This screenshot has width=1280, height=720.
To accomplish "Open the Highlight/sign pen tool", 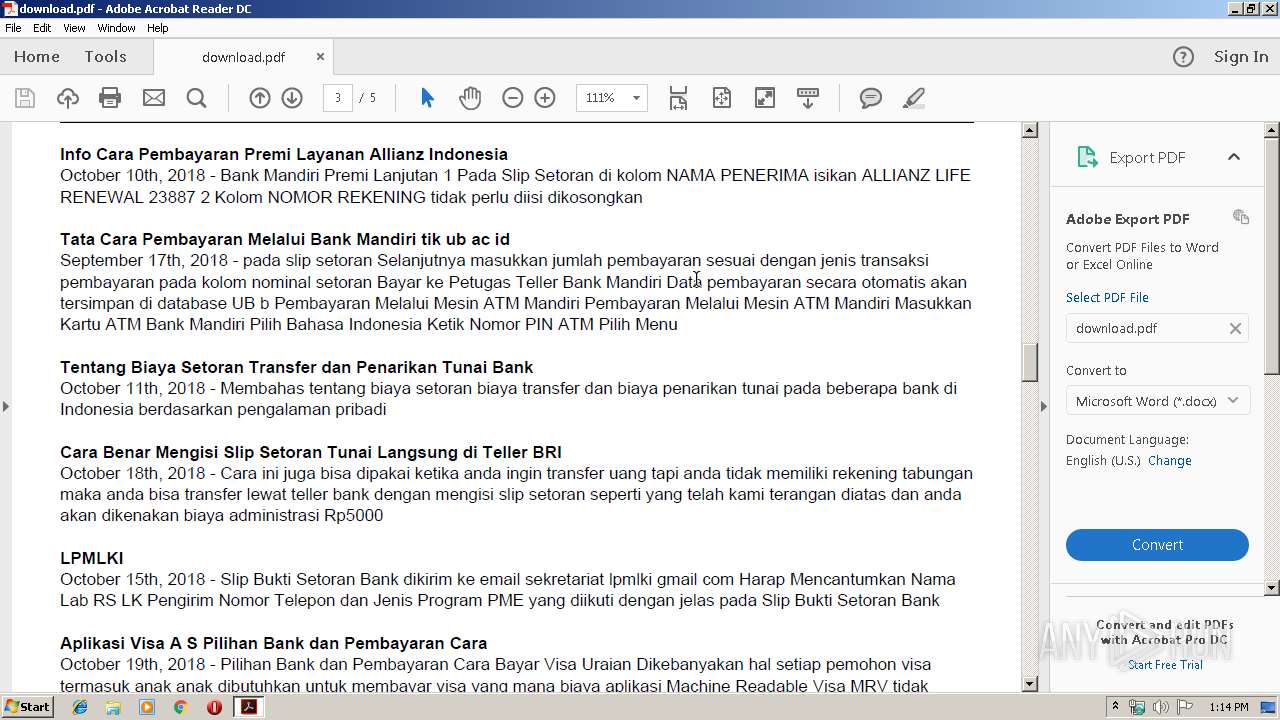I will [x=913, y=98].
